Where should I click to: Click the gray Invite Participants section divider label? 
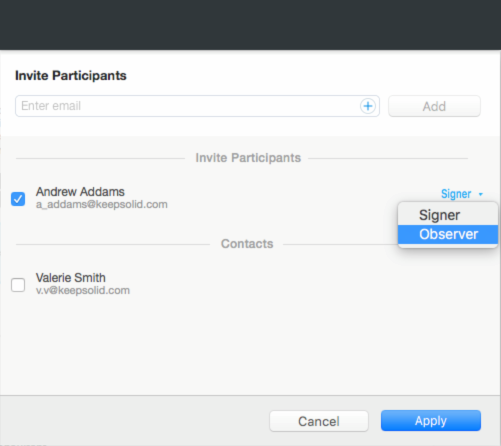pyautogui.click(x=248, y=158)
